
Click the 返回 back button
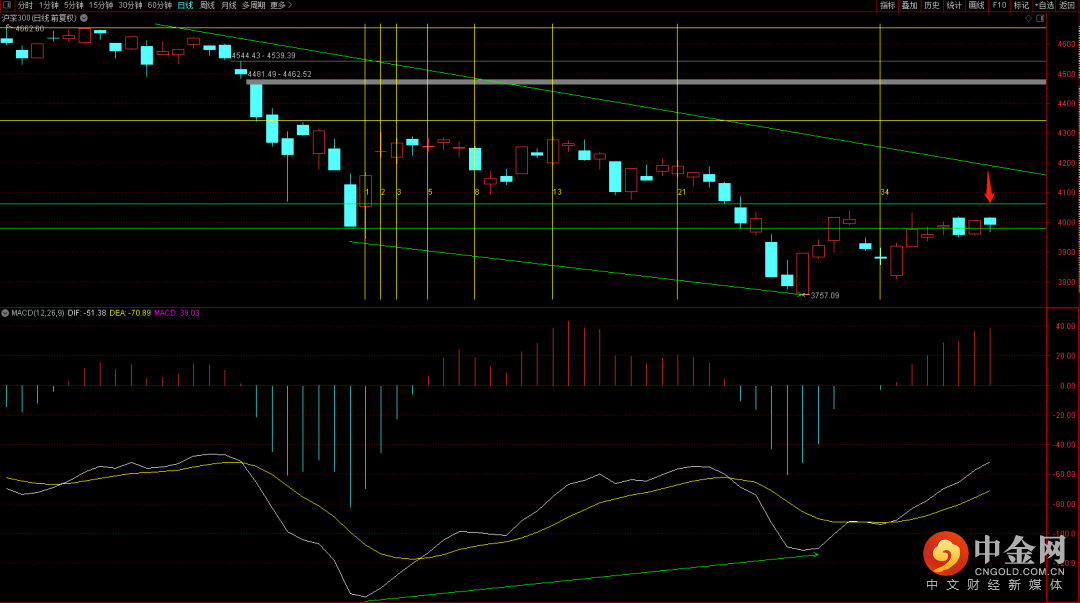coord(1067,5)
